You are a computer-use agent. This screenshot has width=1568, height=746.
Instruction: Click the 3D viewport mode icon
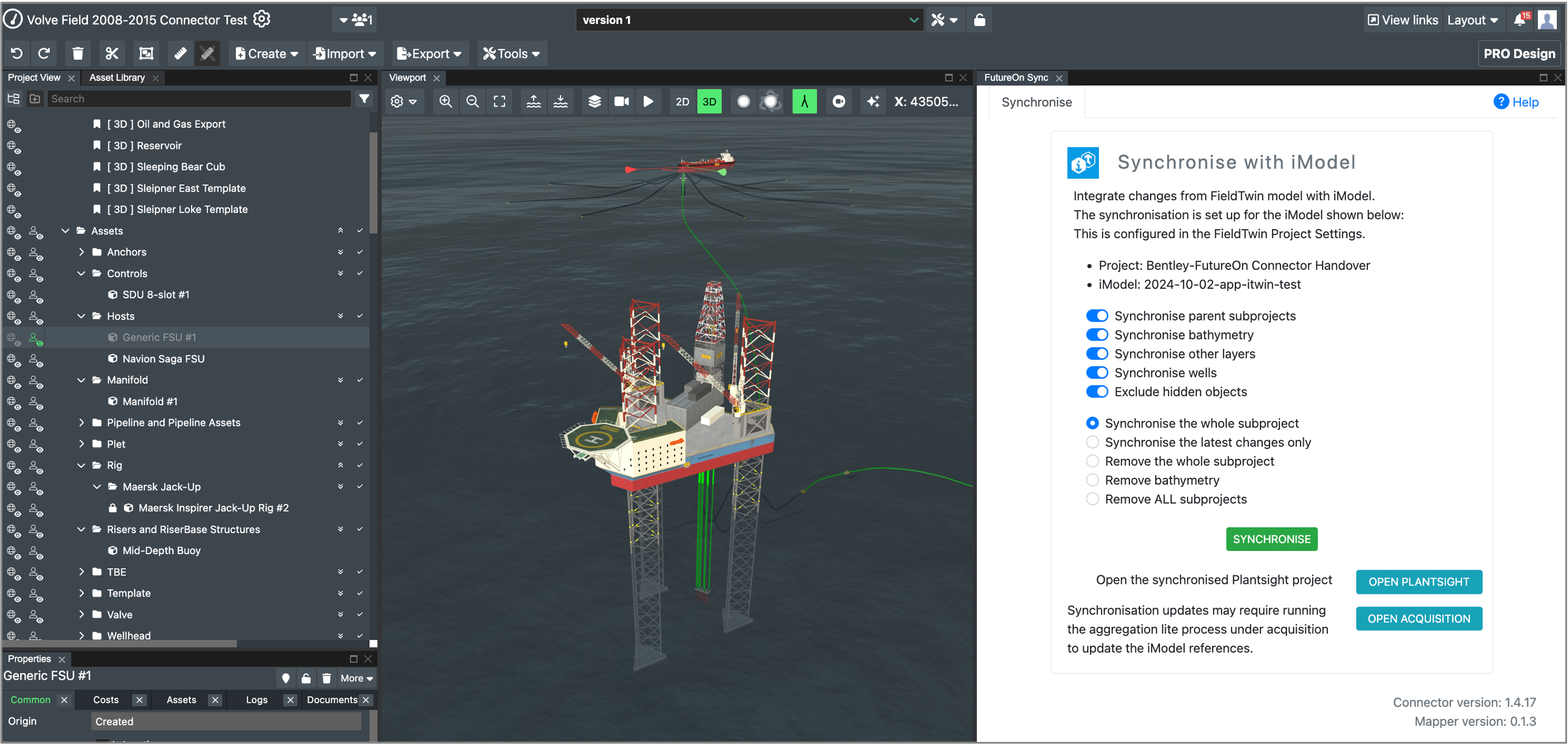click(710, 100)
